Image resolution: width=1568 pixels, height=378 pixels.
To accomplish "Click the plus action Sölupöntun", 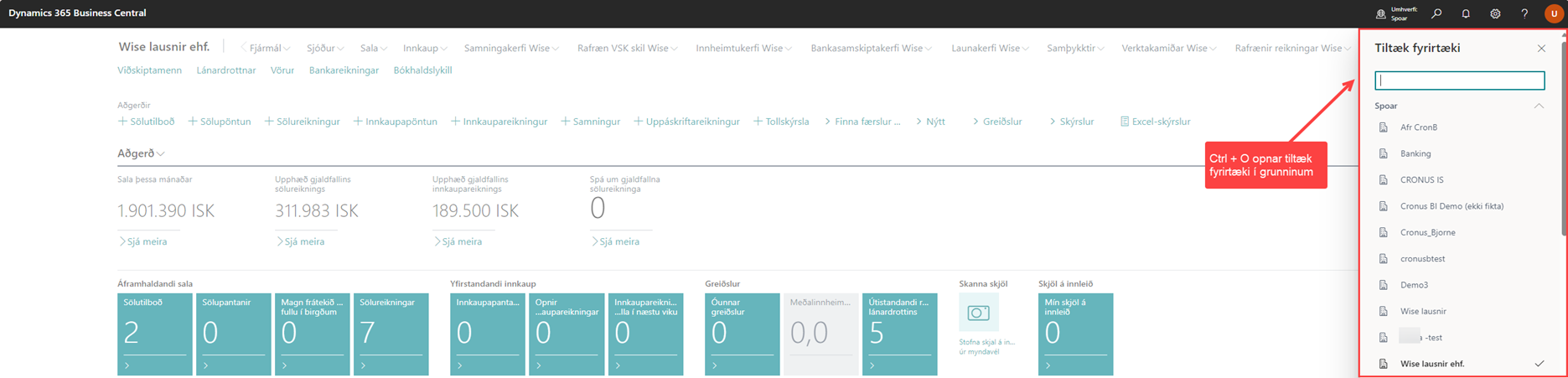I will [x=220, y=122].
